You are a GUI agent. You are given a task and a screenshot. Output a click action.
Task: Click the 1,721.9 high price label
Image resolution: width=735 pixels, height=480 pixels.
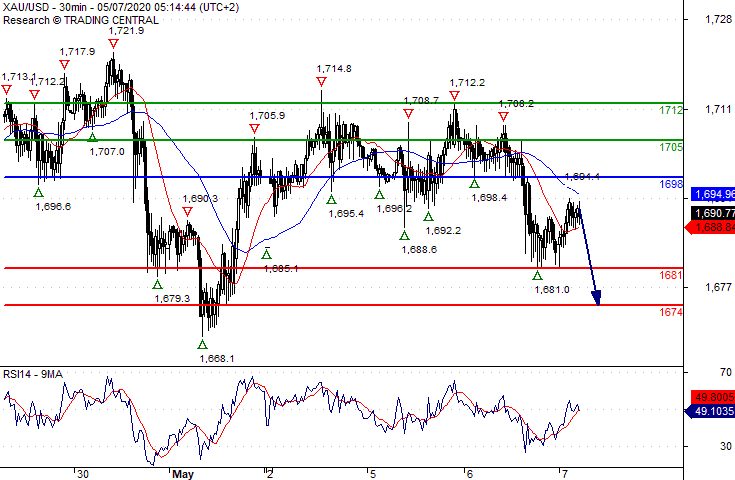[126, 31]
